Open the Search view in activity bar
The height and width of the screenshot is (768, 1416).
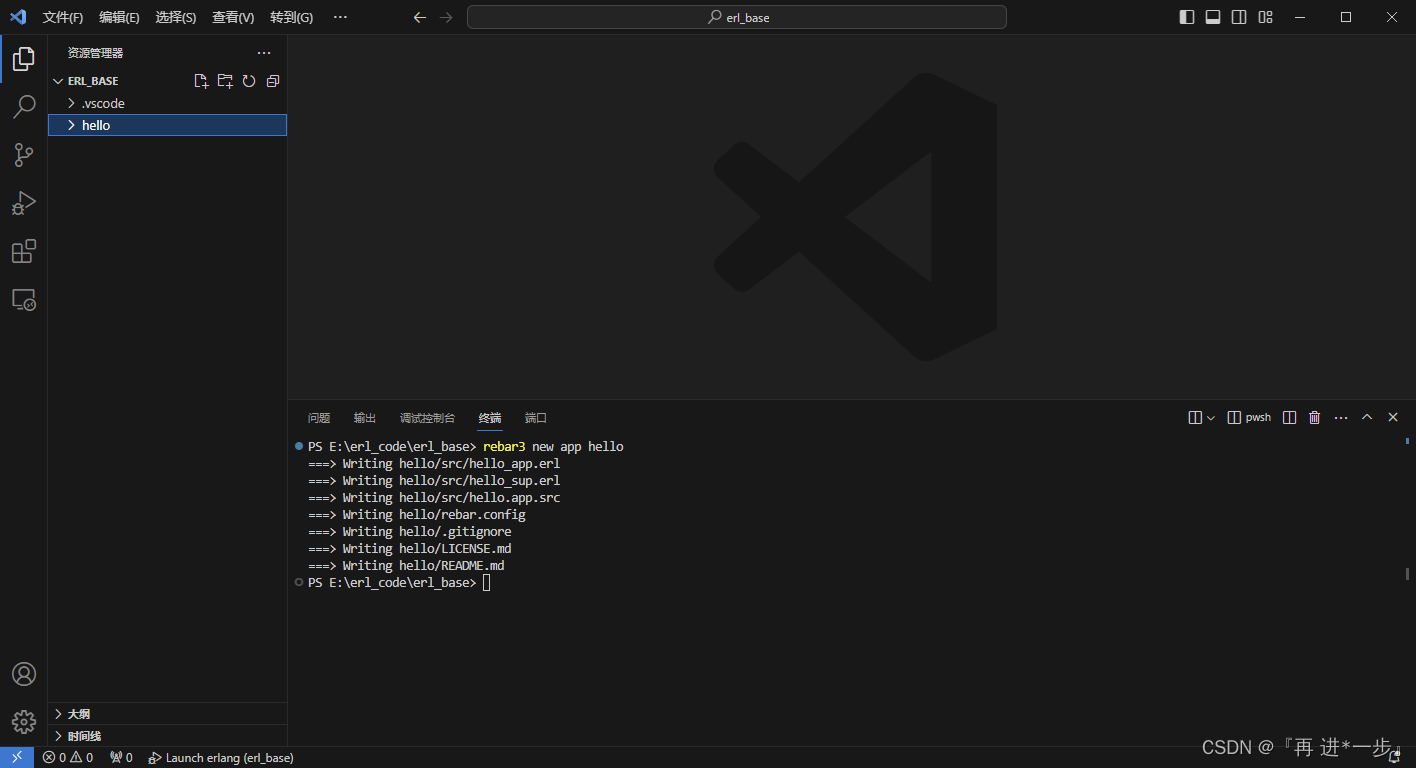24,106
